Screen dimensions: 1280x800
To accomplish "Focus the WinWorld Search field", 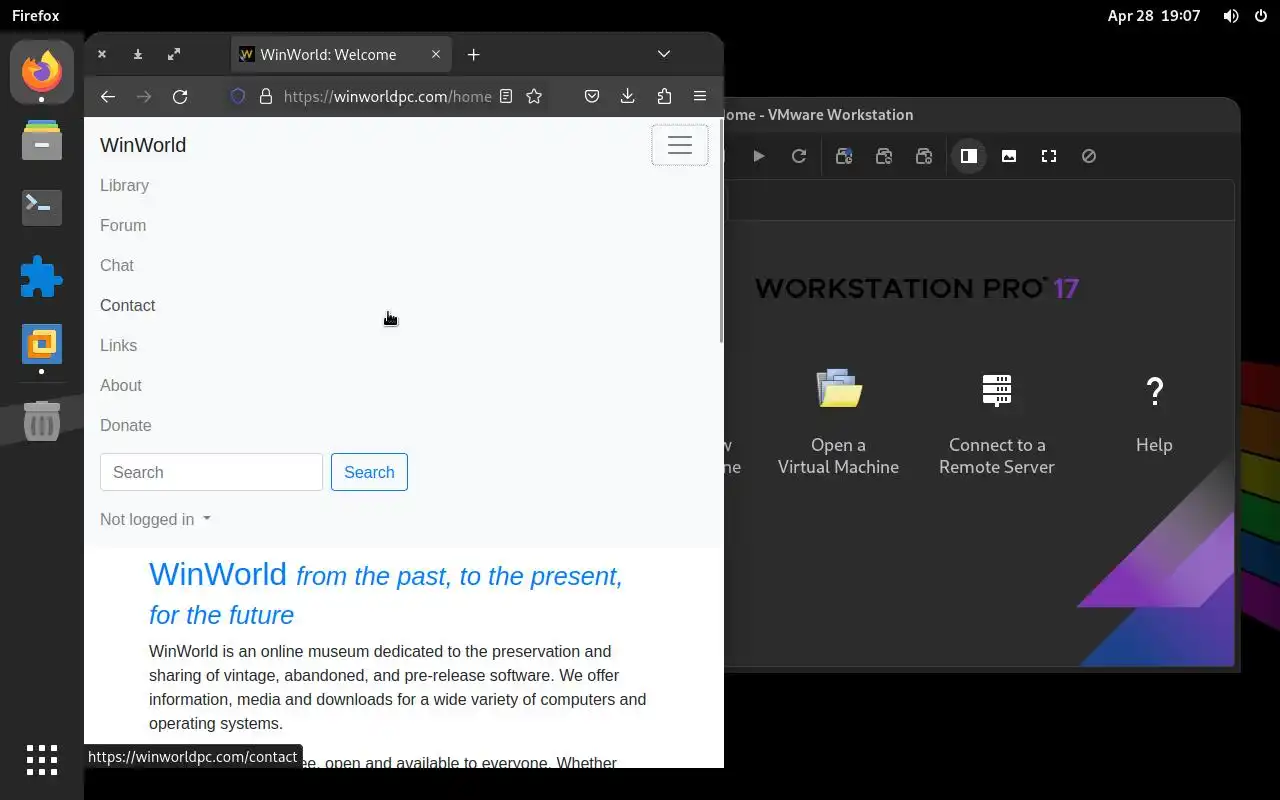I will [x=211, y=472].
